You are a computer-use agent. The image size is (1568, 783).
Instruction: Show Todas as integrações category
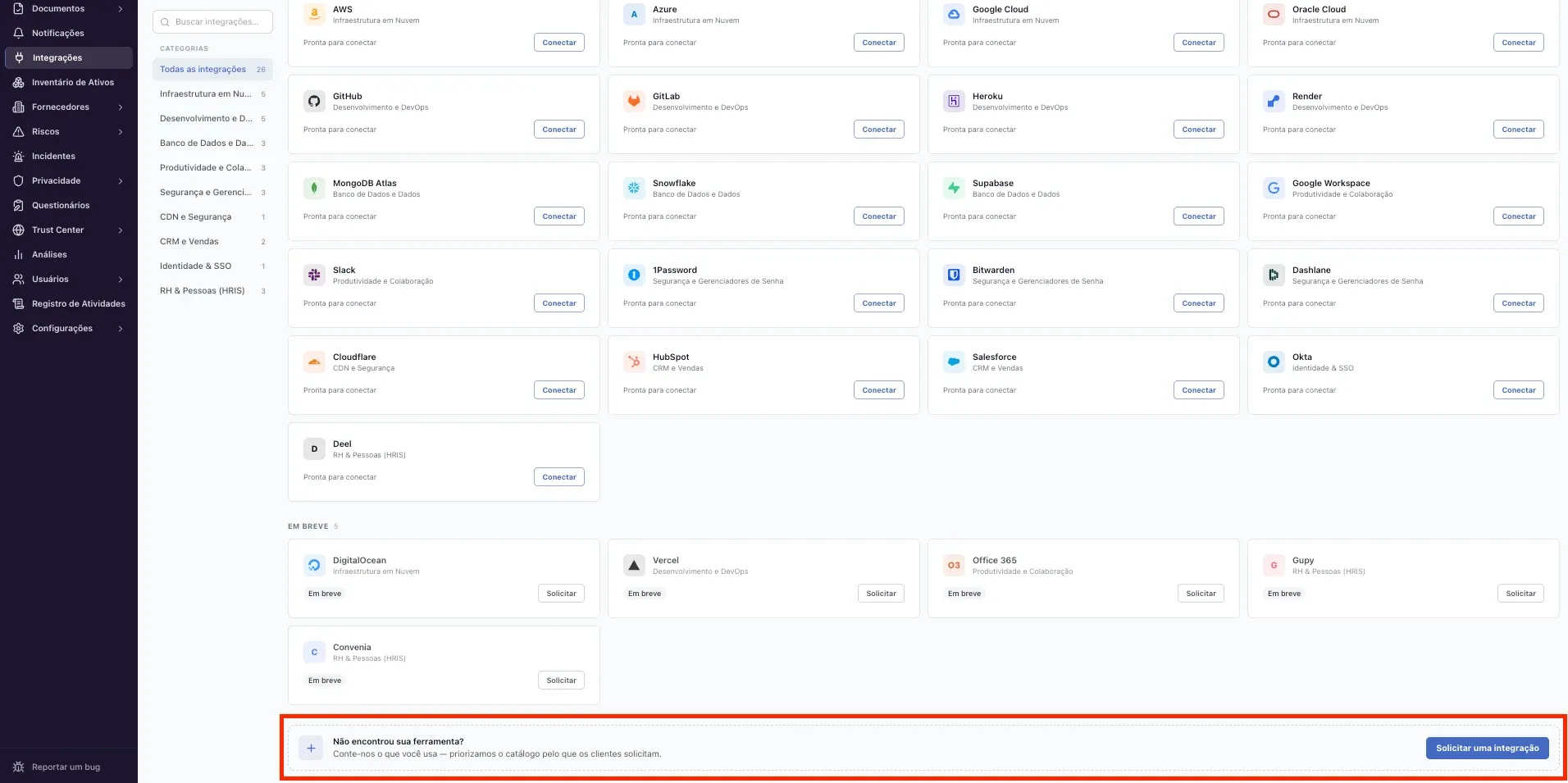click(212, 70)
